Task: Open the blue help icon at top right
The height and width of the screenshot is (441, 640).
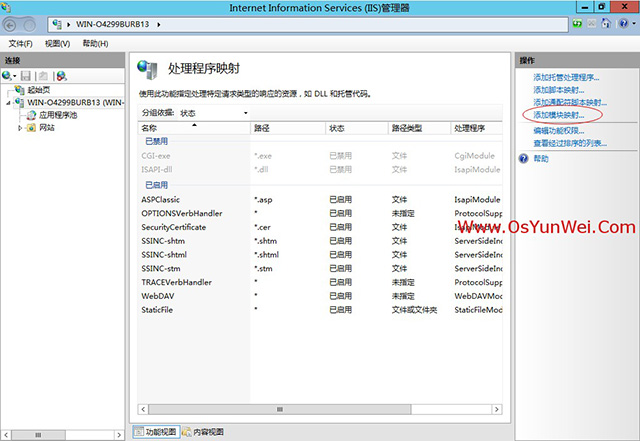Action: (626, 24)
